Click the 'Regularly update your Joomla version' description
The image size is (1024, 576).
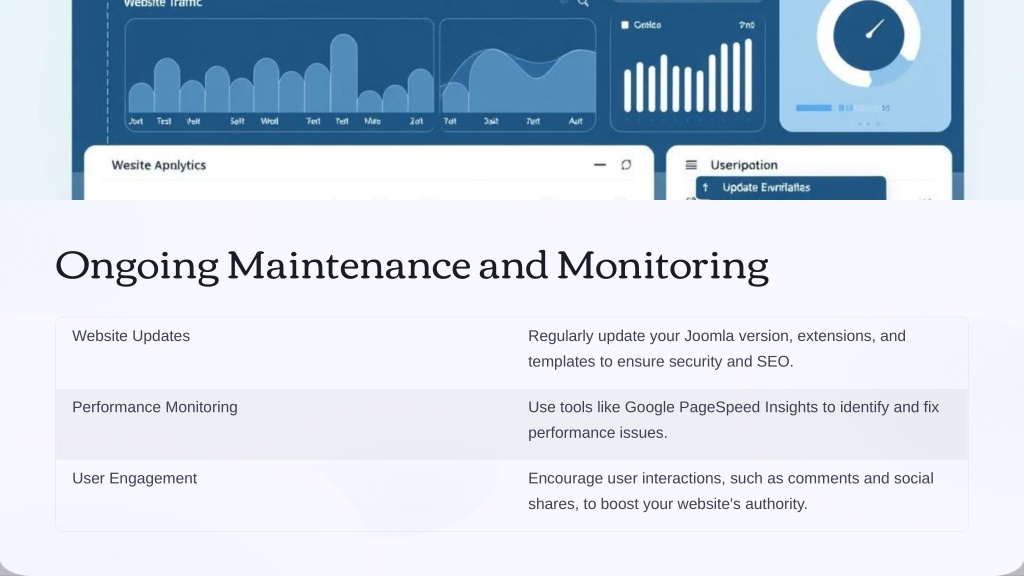(x=717, y=349)
